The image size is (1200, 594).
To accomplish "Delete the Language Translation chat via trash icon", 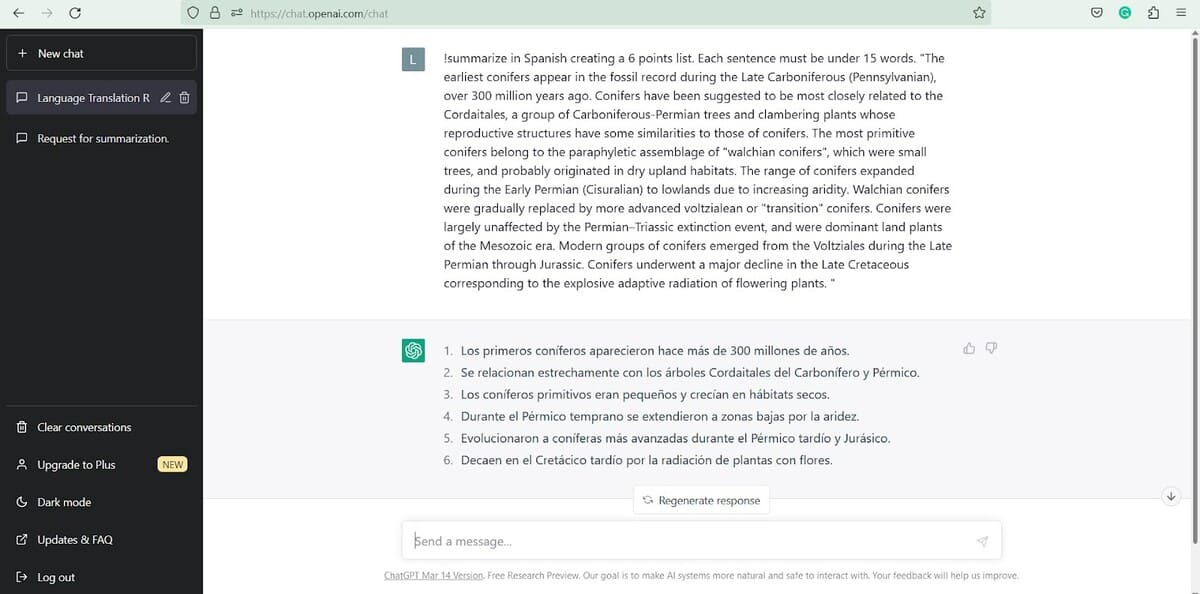I will click(184, 98).
